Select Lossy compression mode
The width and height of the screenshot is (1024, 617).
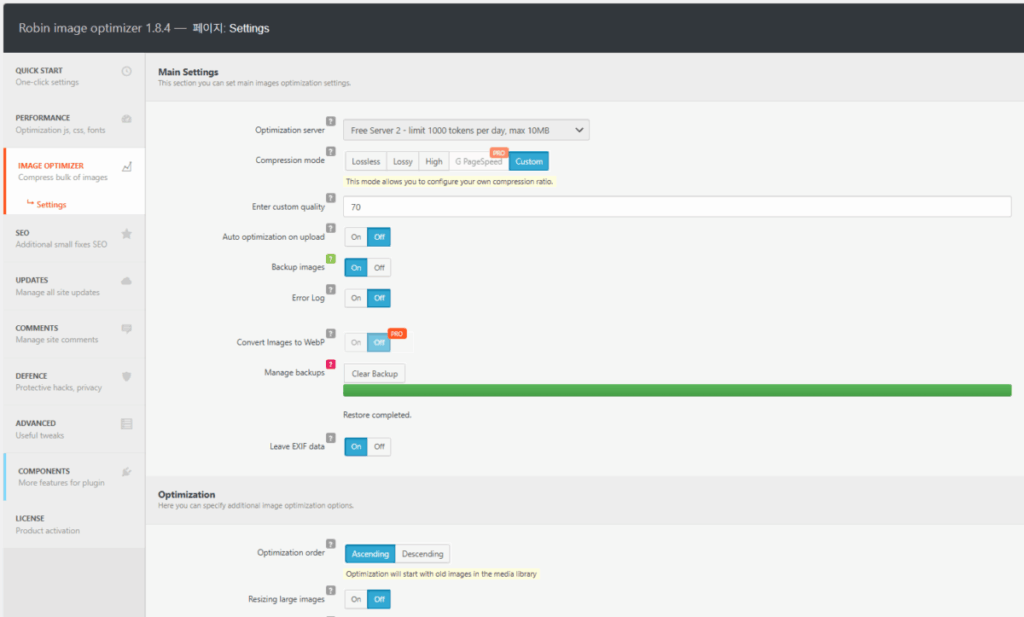403,161
